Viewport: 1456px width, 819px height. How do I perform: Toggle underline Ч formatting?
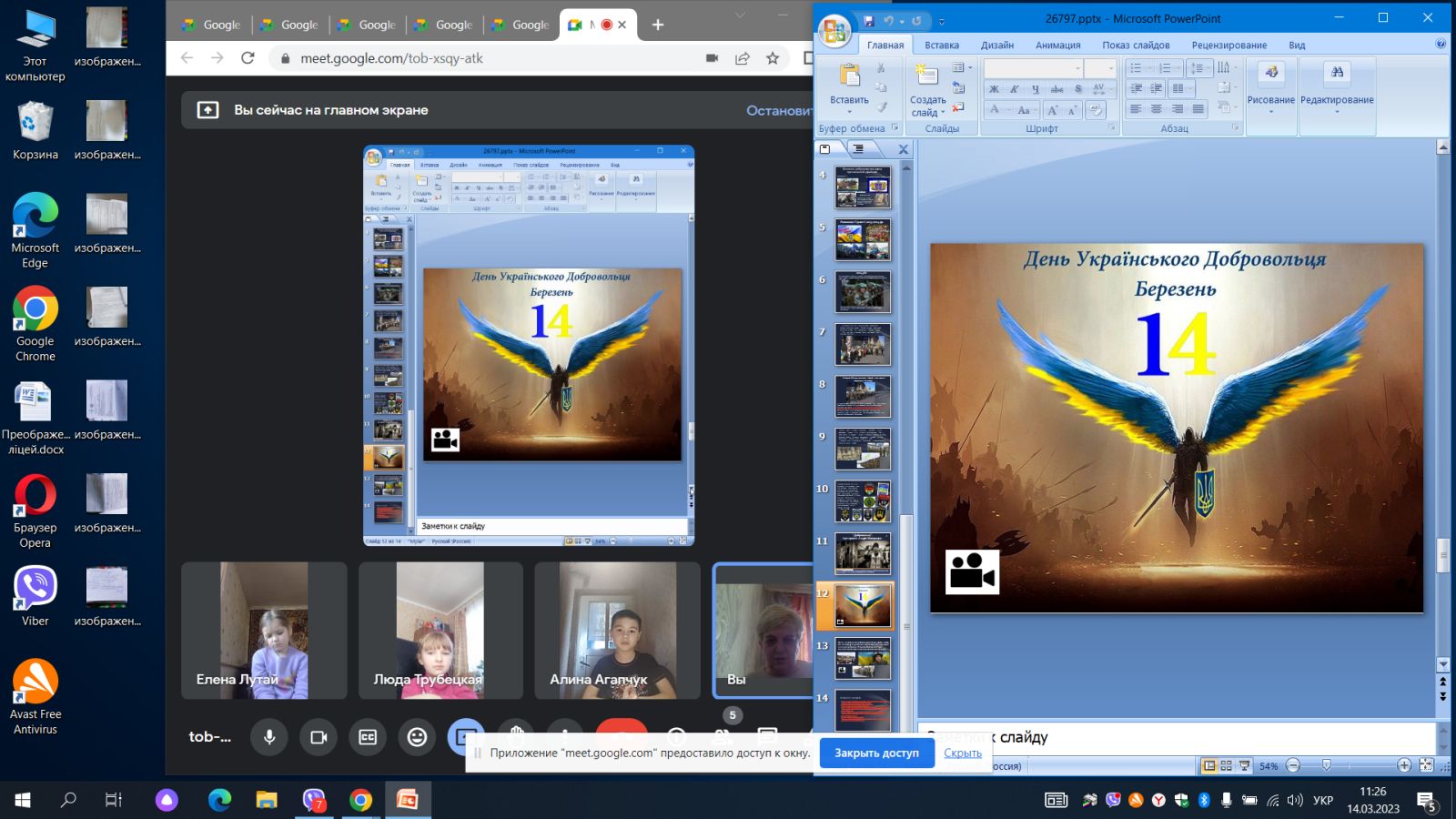pos(1035,89)
